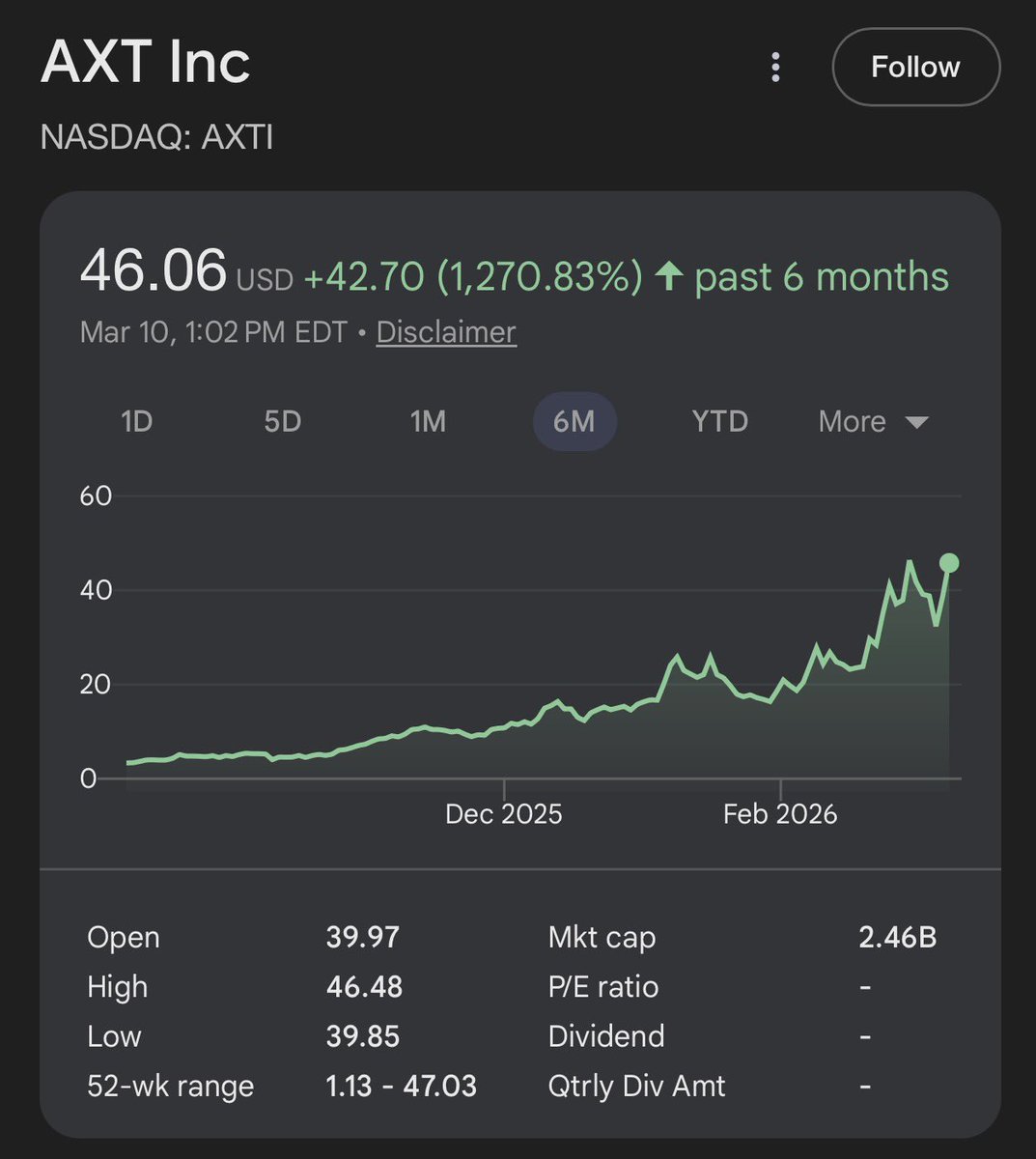Screen dimensions: 1036x1159
Task: Switch chart to 1D range
Action: [x=137, y=421]
